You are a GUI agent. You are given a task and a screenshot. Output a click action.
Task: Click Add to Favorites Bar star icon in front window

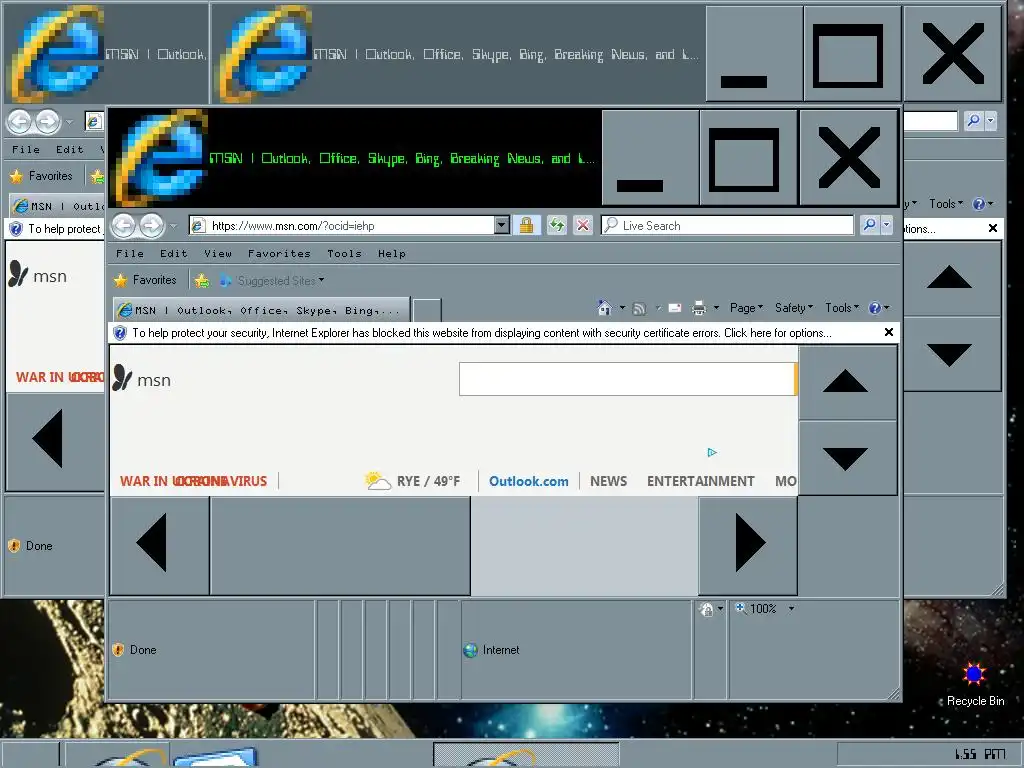pos(202,280)
